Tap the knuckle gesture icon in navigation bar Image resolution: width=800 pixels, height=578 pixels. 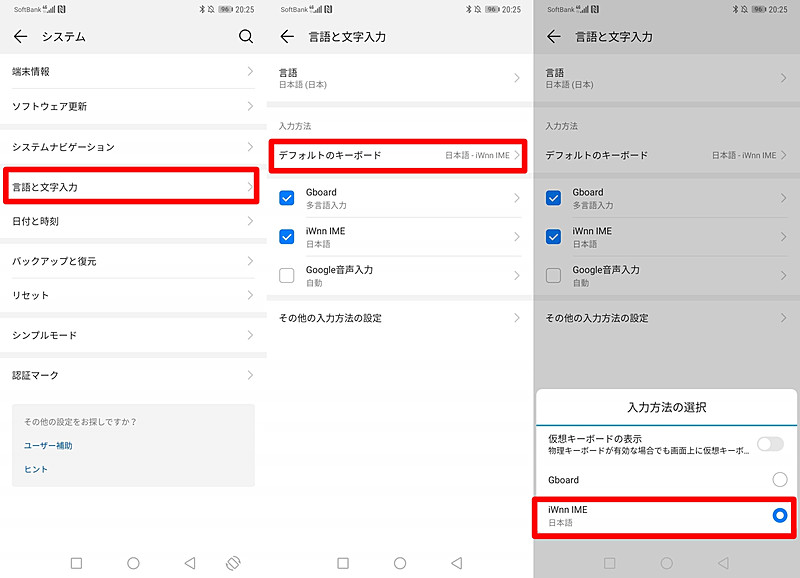pos(232,563)
